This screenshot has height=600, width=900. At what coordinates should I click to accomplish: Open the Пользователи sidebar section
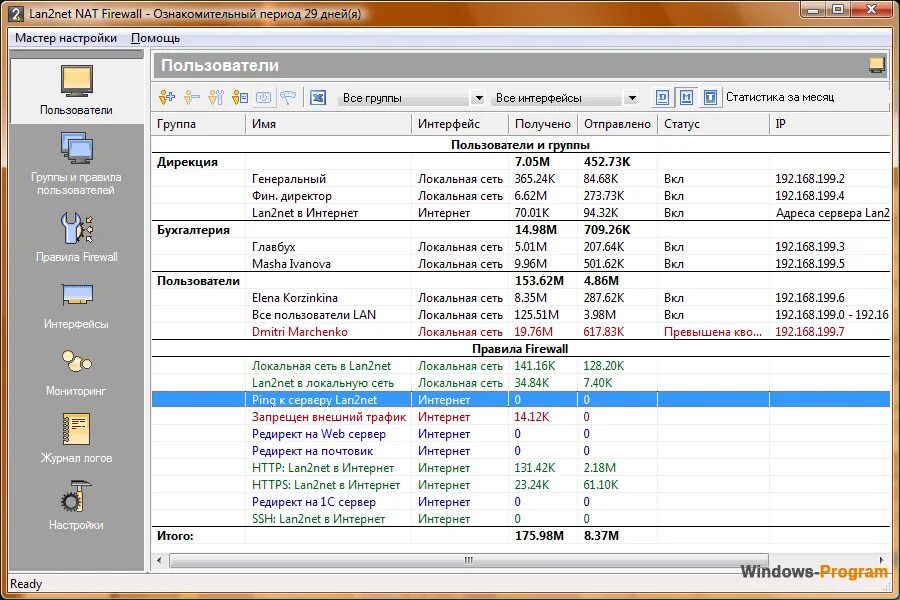tap(76, 91)
